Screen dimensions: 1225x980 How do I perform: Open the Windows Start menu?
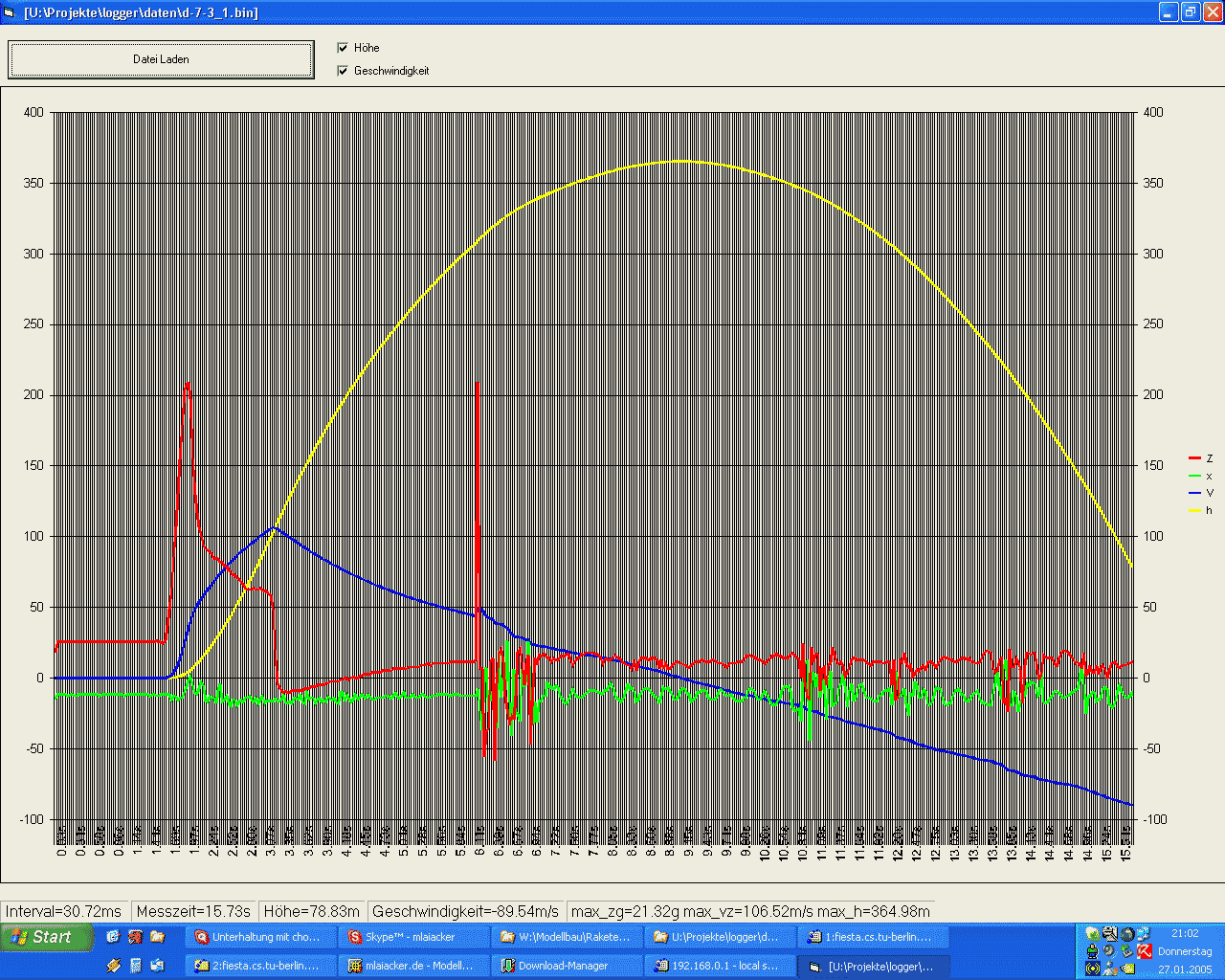(x=48, y=937)
